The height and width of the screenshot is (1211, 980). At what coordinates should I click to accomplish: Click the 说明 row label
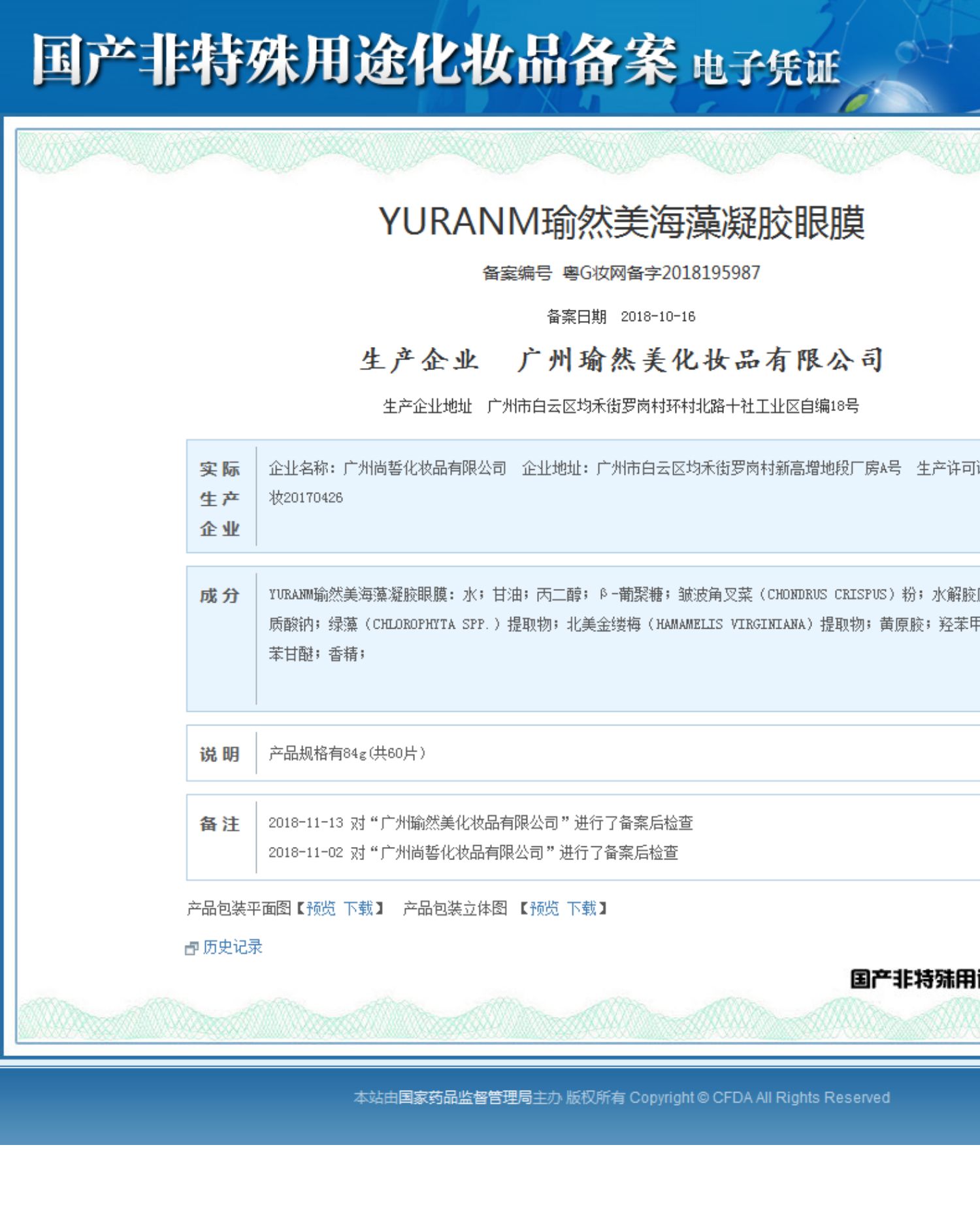point(220,754)
